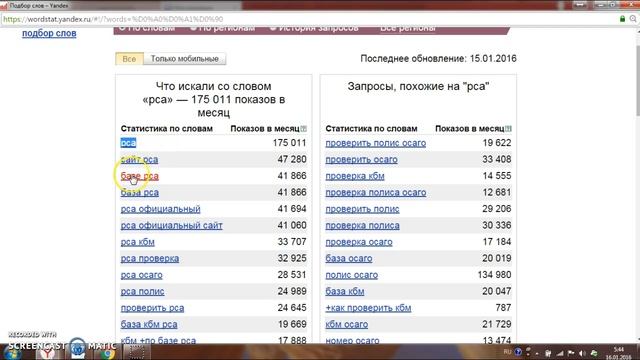Open the taskbar clock and date

tap(619, 353)
